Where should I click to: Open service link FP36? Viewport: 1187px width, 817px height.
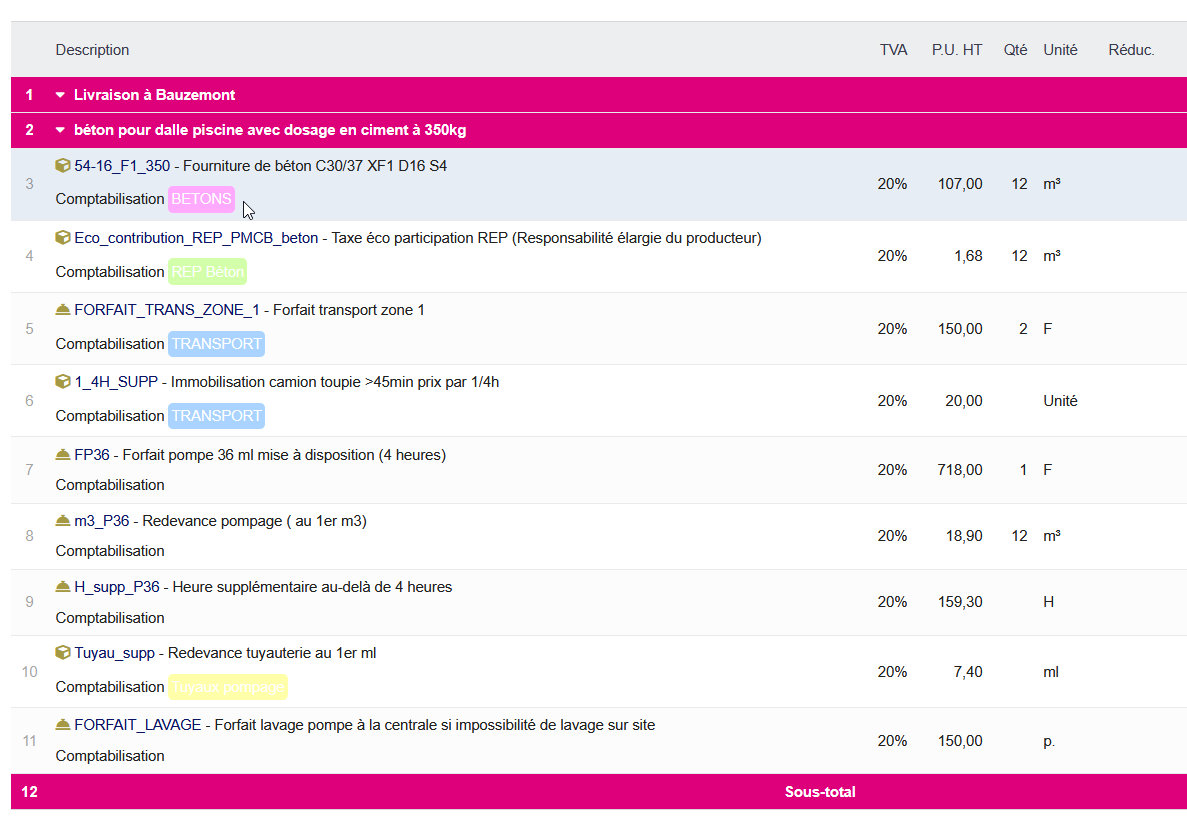click(92, 455)
